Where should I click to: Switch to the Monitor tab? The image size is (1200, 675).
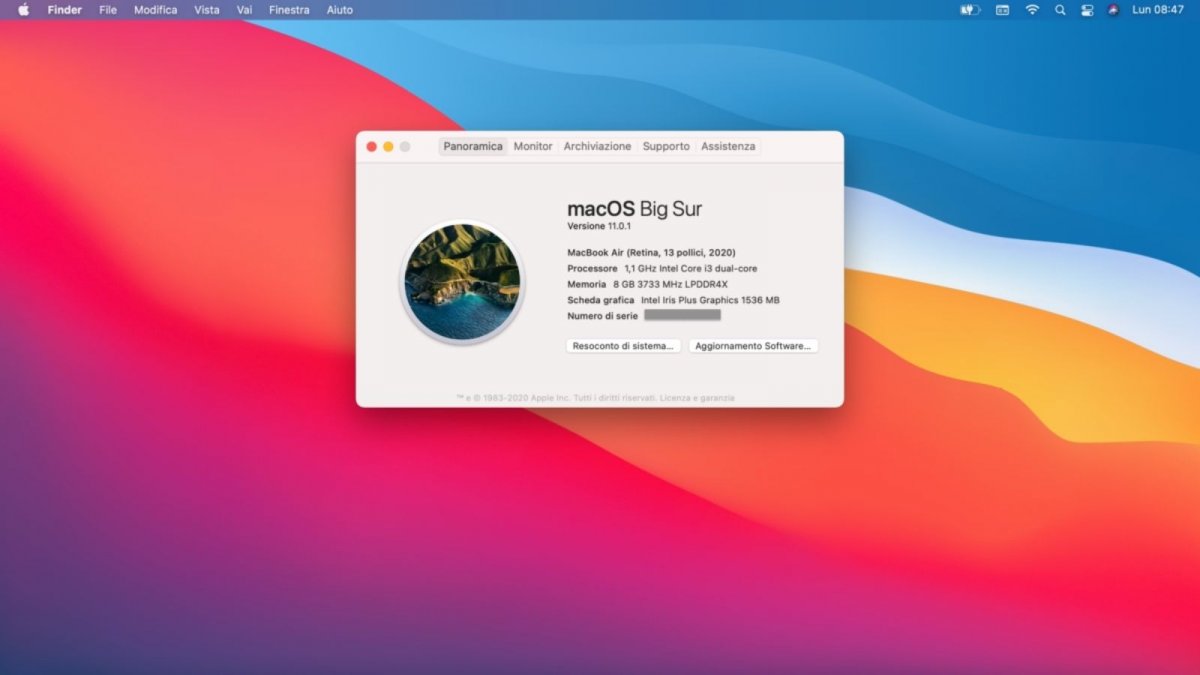[x=532, y=146]
